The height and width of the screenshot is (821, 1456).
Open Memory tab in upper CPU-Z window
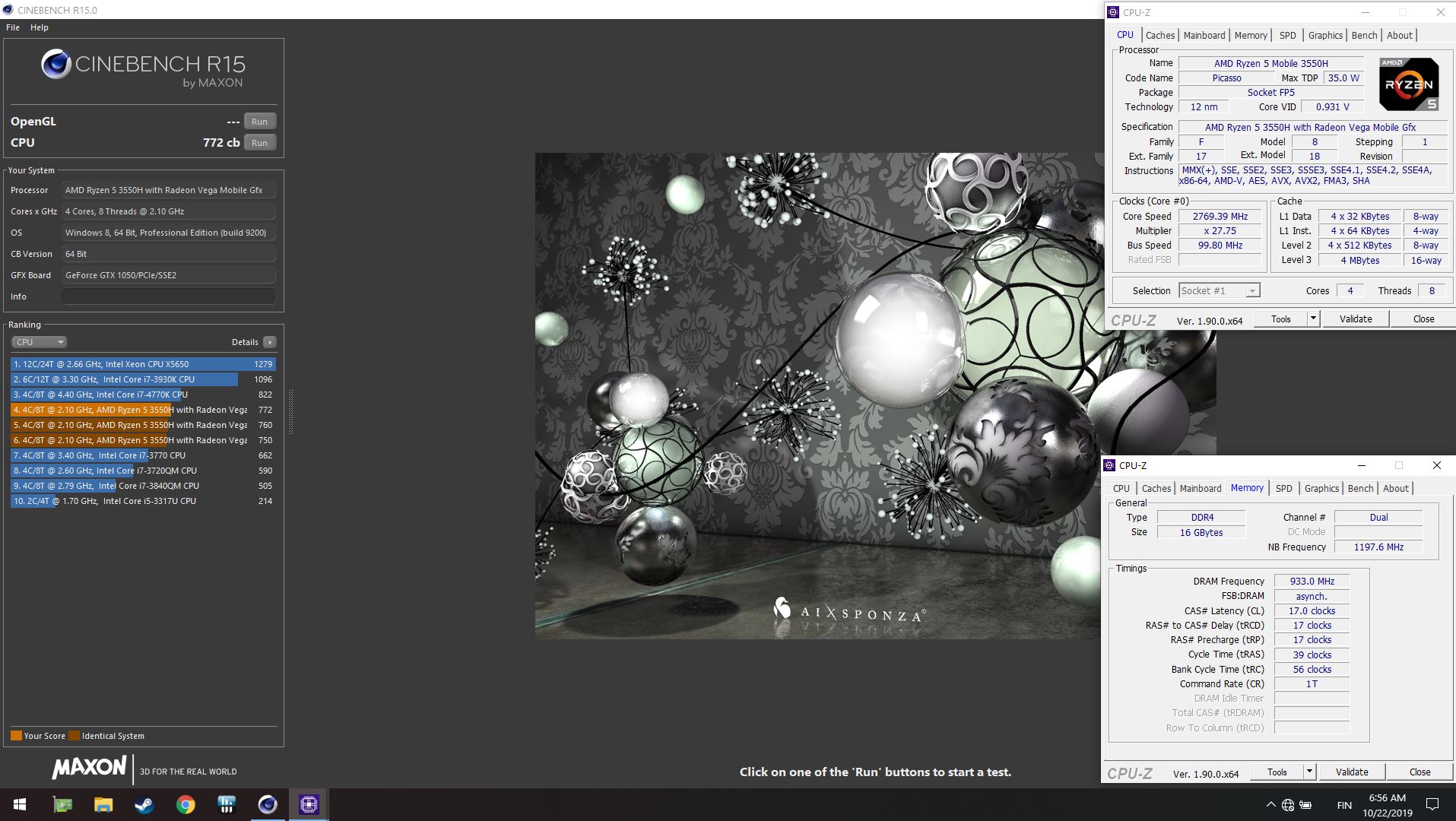coord(1251,36)
